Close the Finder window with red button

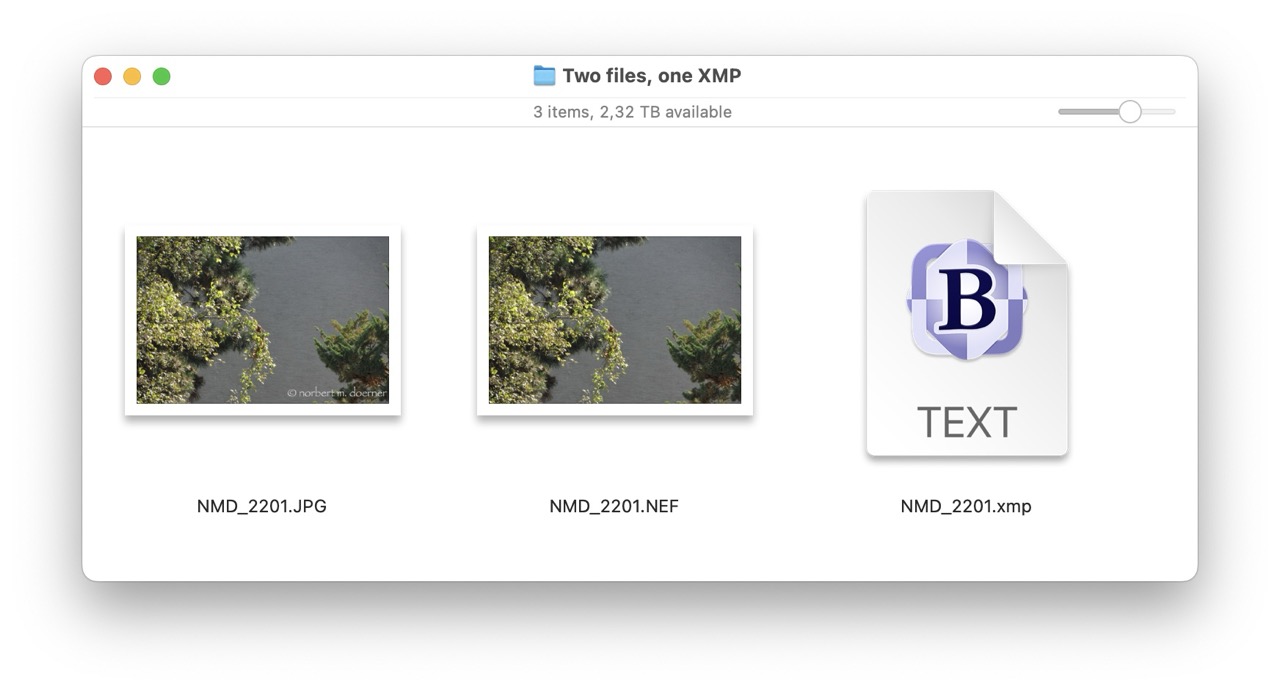coord(103,76)
